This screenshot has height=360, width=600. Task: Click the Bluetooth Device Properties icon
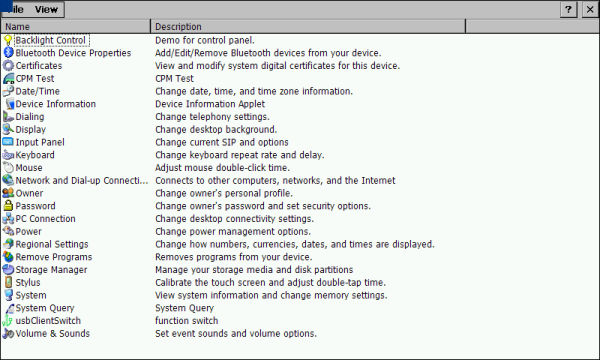click(x=8, y=53)
